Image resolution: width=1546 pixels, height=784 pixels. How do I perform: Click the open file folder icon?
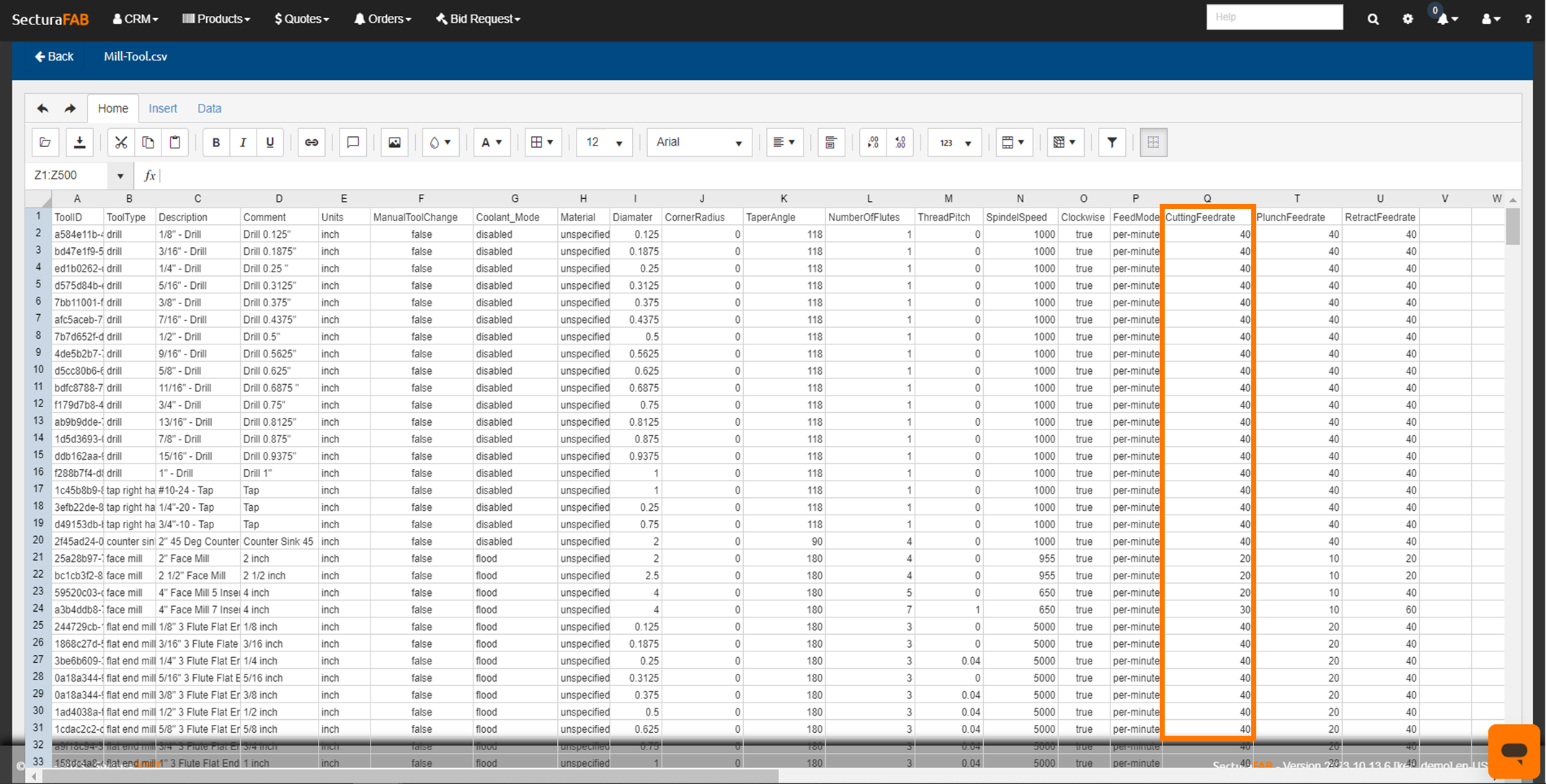click(x=45, y=143)
